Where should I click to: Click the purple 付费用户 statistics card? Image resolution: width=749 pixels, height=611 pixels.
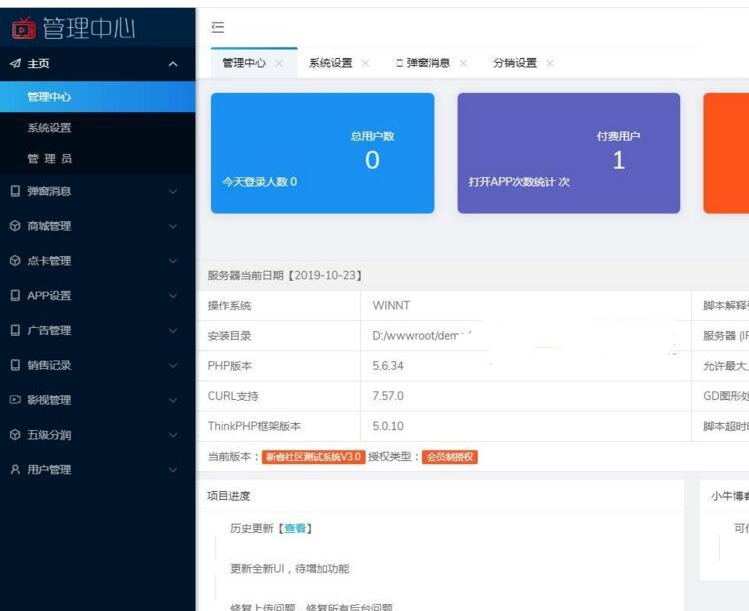click(x=568, y=153)
